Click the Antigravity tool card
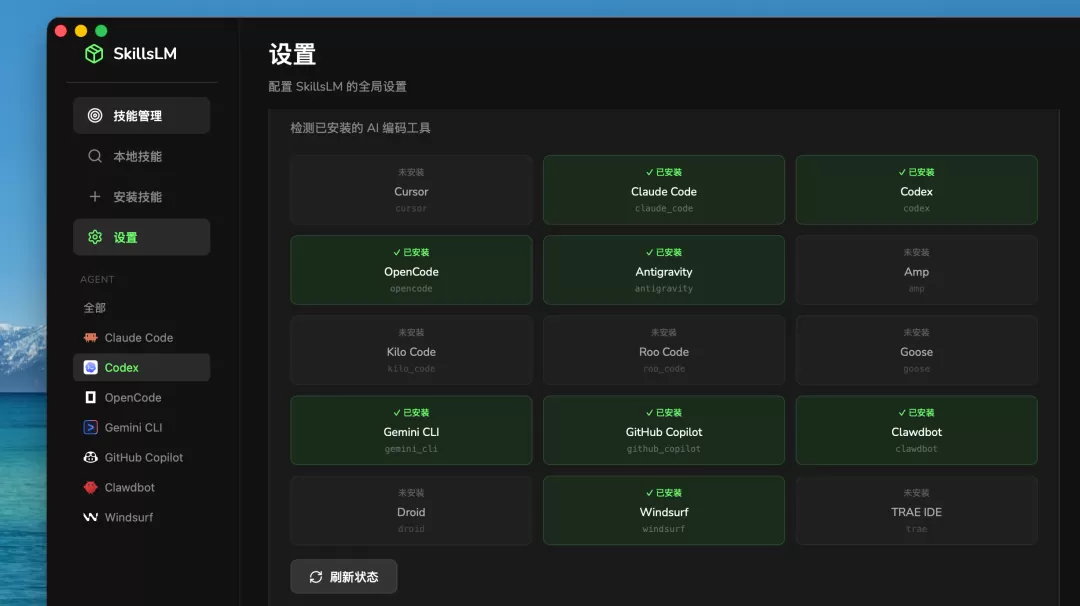The width and height of the screenshot is (1080, 606). click(x=664, y=270)
